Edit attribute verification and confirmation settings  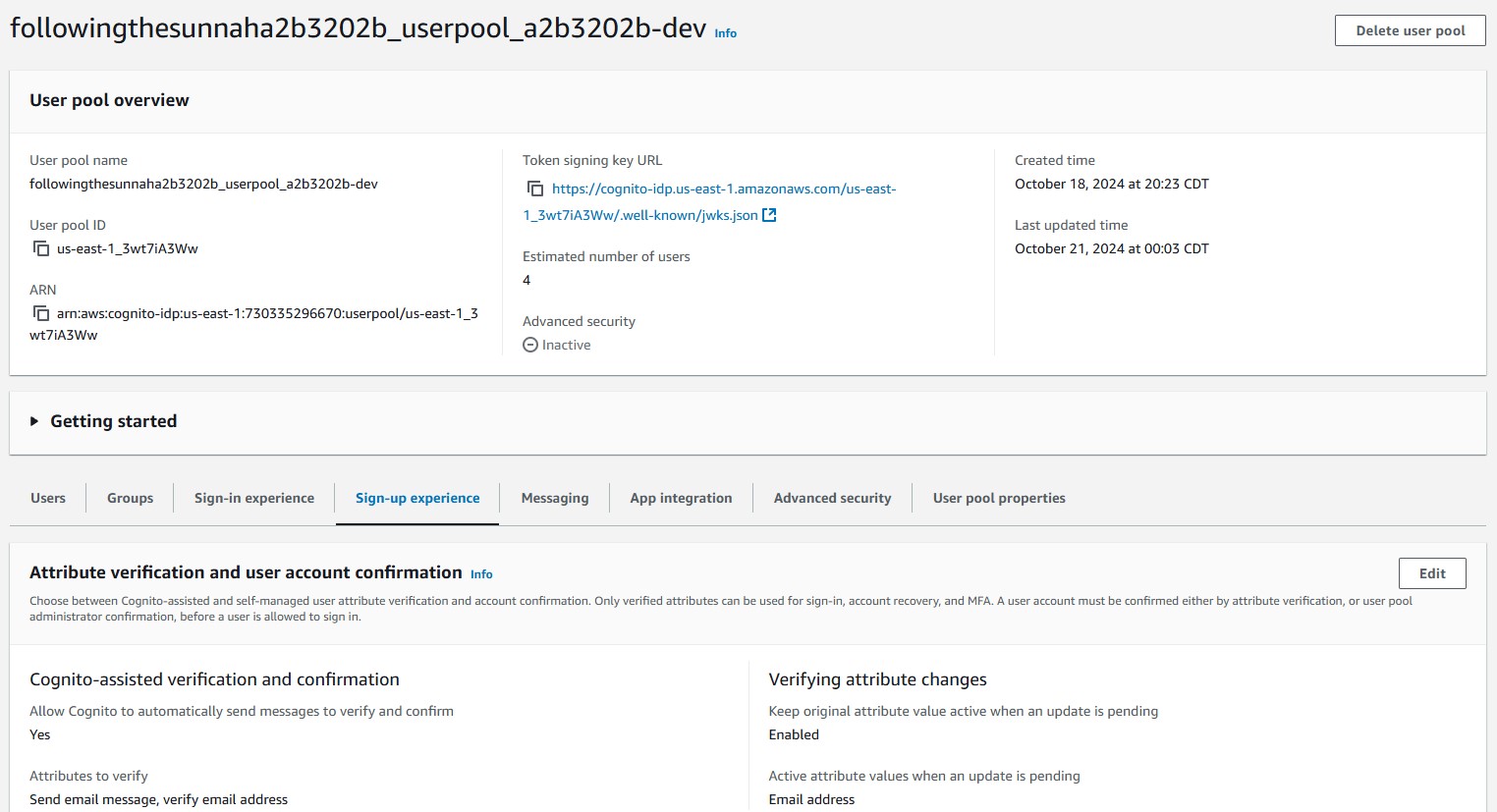1432,573
